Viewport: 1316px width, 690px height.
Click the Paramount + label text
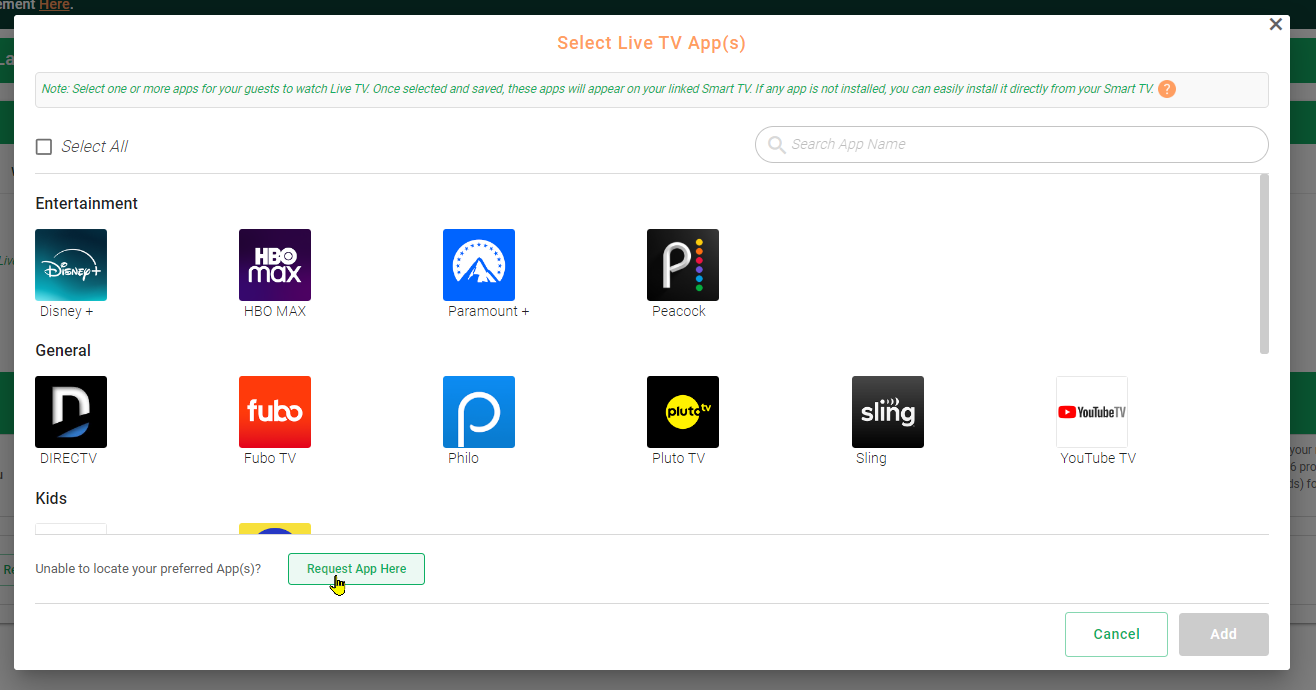[x=489, y=311]
